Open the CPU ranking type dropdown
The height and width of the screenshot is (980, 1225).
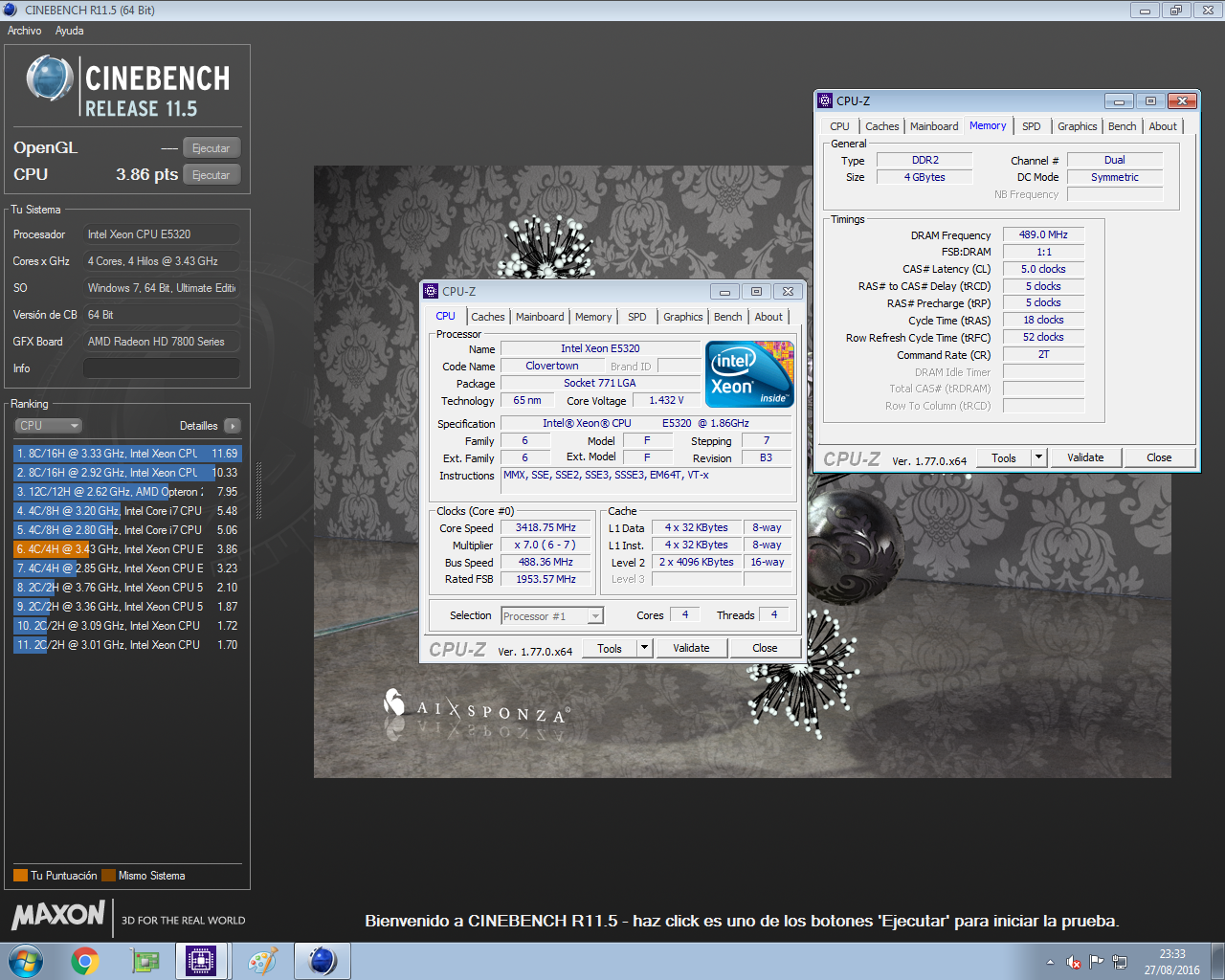coord(48,426)
